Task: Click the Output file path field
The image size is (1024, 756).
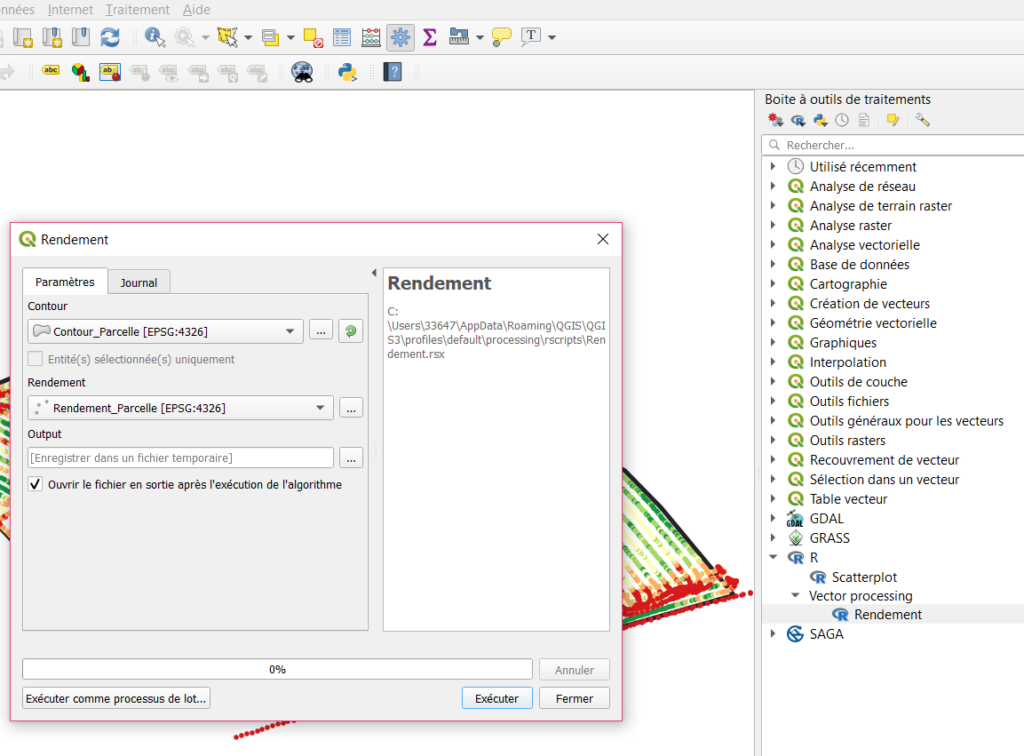Action: [x=181, y=458]
